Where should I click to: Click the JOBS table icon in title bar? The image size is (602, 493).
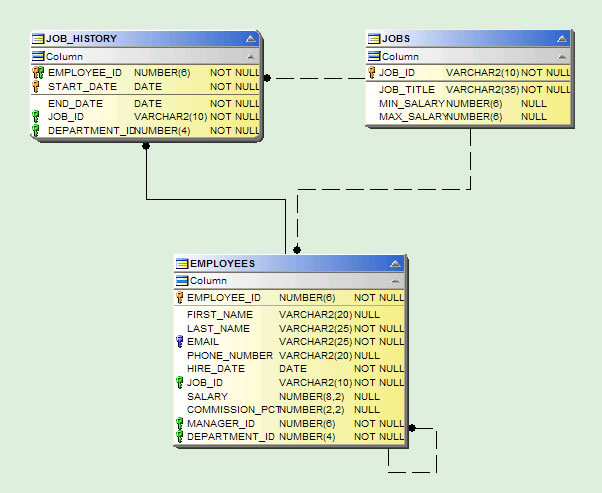[x=373, y=39]
